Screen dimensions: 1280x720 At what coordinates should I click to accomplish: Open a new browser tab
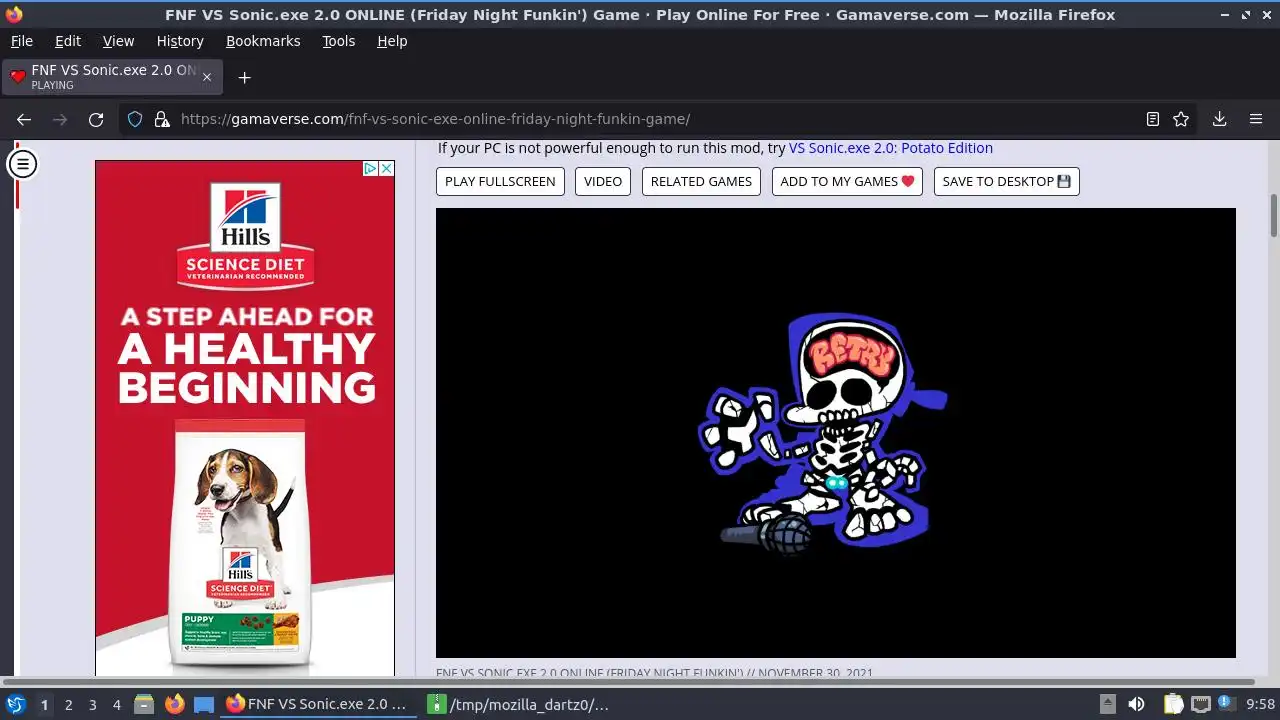[244, 77]
